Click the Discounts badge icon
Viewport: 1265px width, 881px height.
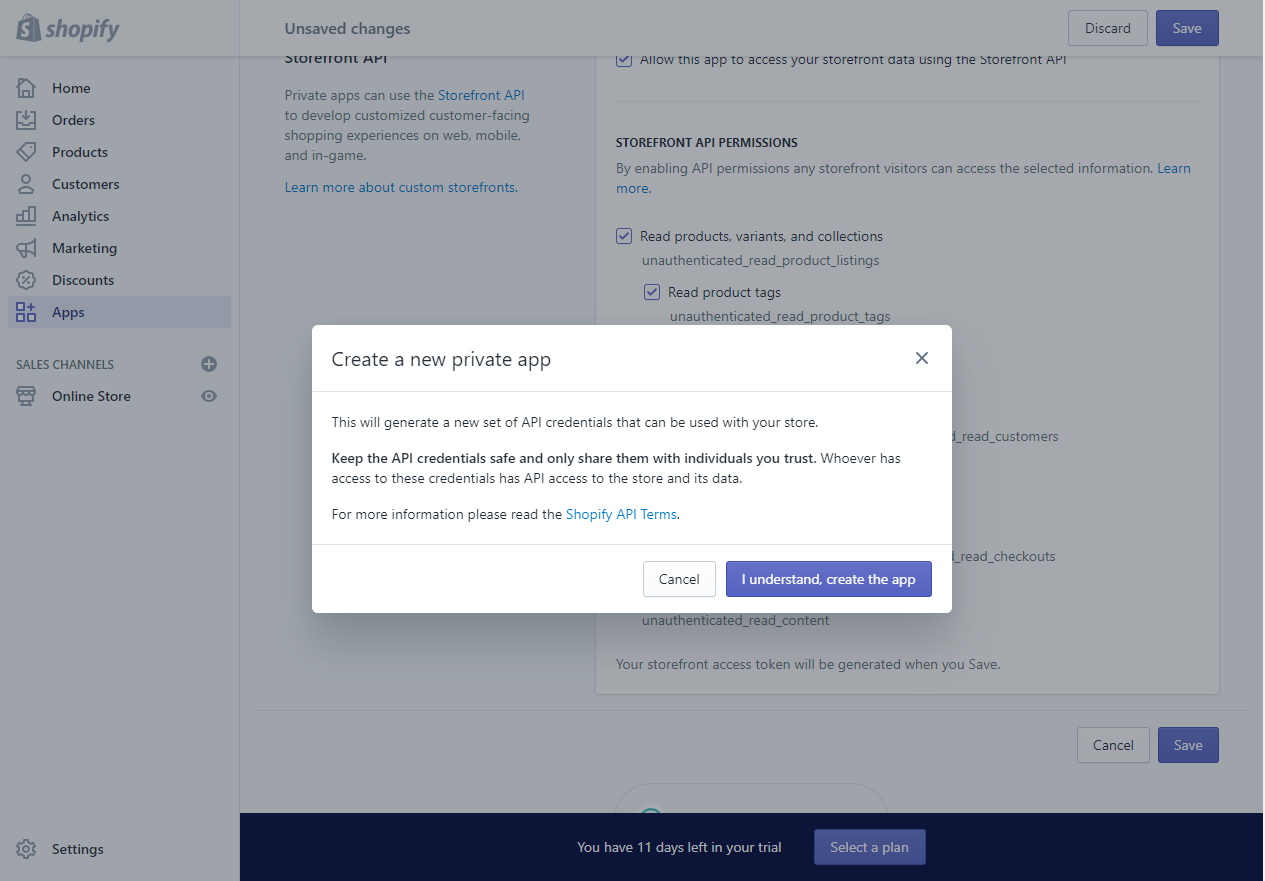[26, 280]
